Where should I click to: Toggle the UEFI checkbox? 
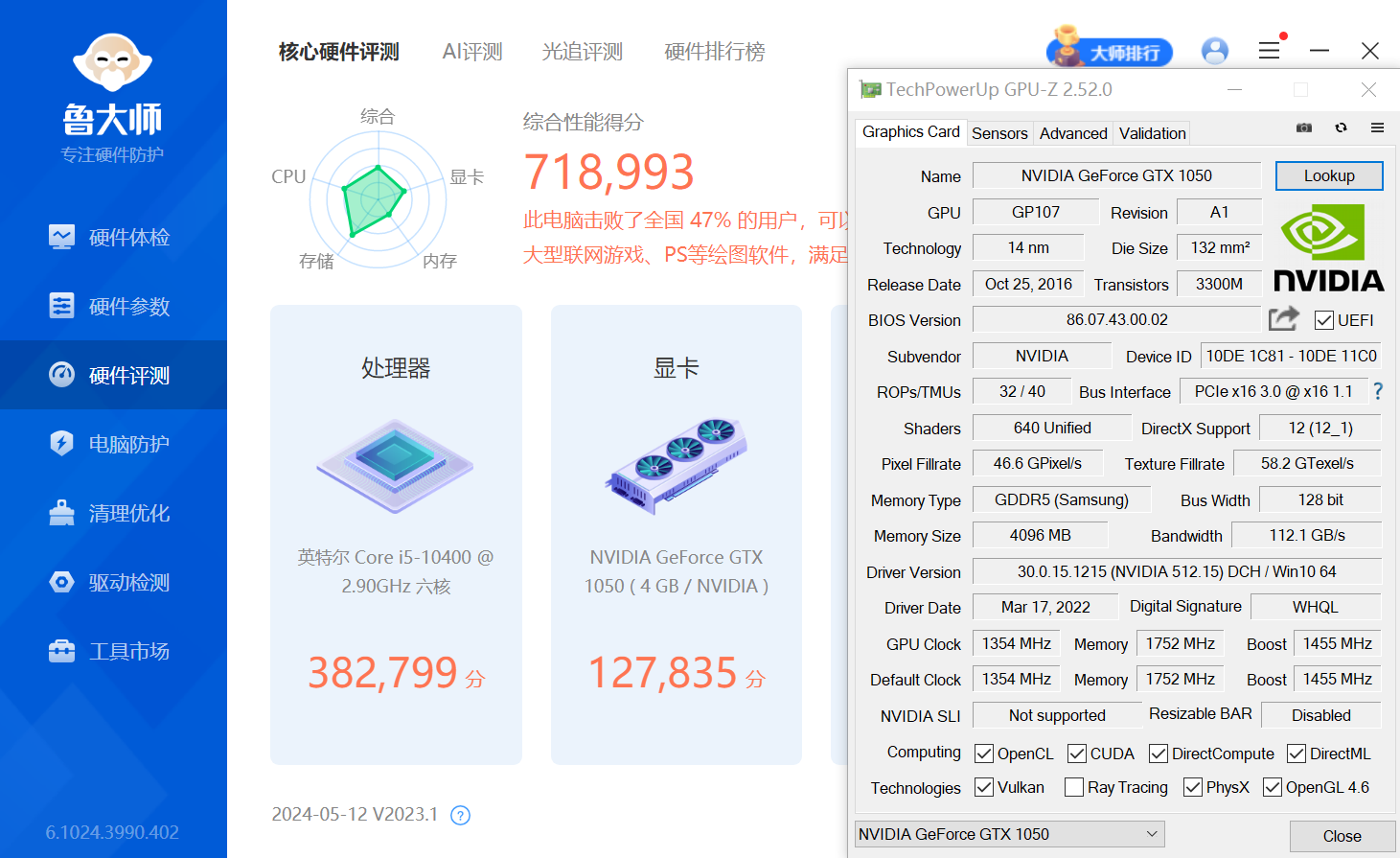[x=1324, y=320]
